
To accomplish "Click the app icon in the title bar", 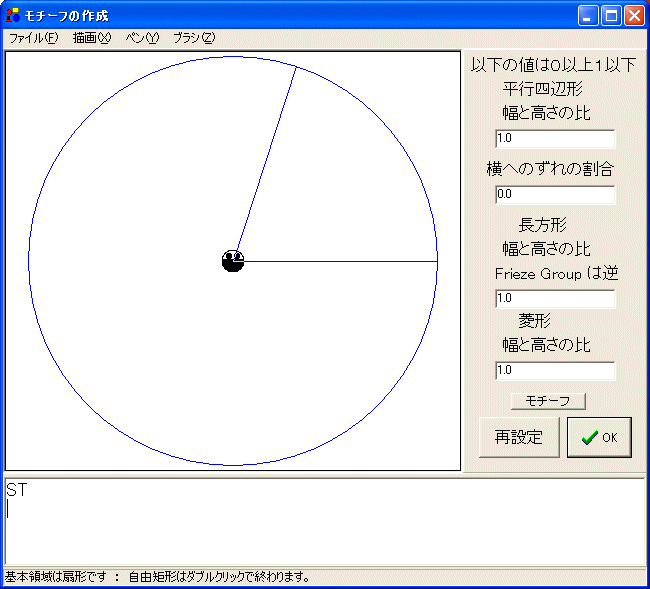I will (13, 16).
